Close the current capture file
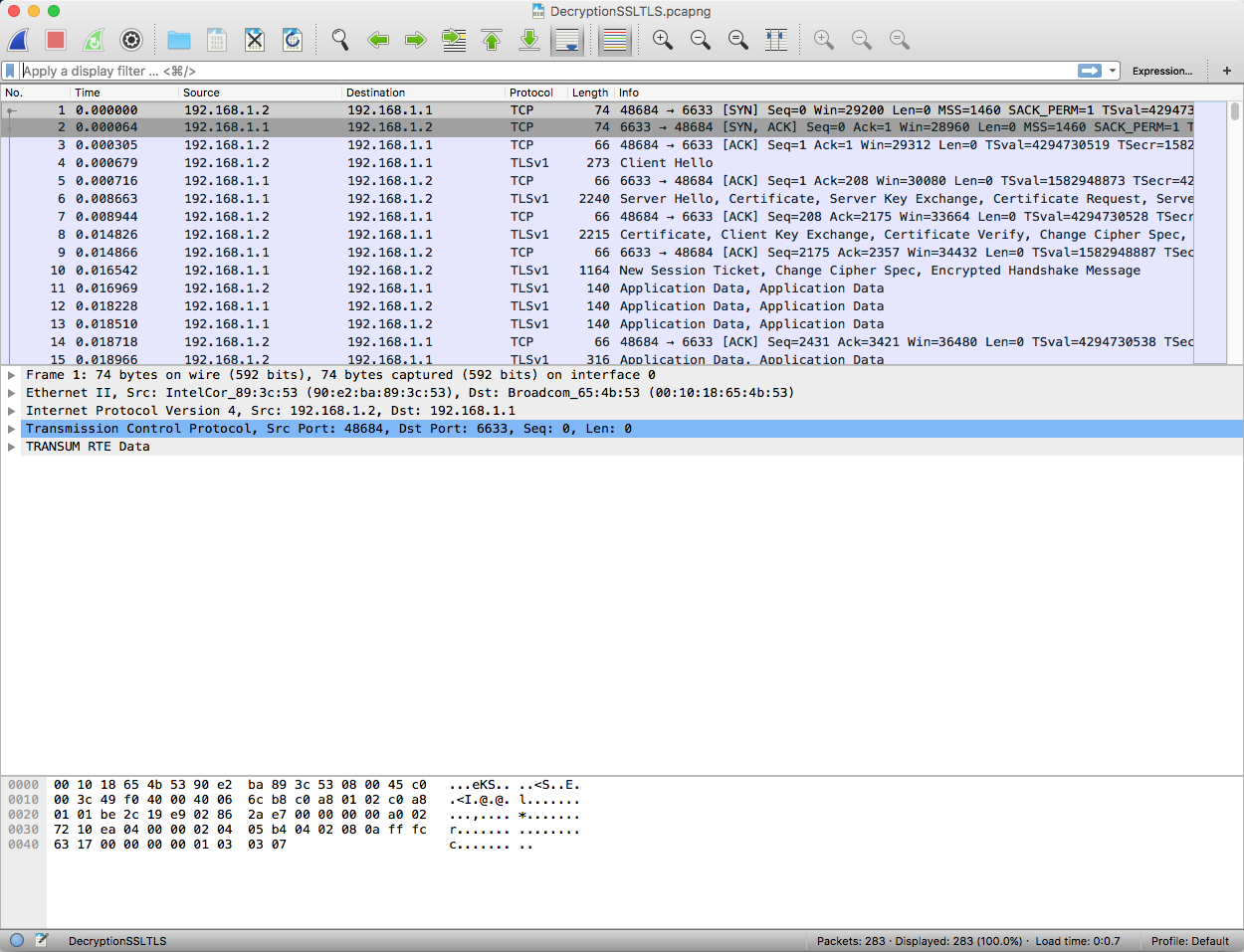 pyautogui.click(x=255, y=40)
